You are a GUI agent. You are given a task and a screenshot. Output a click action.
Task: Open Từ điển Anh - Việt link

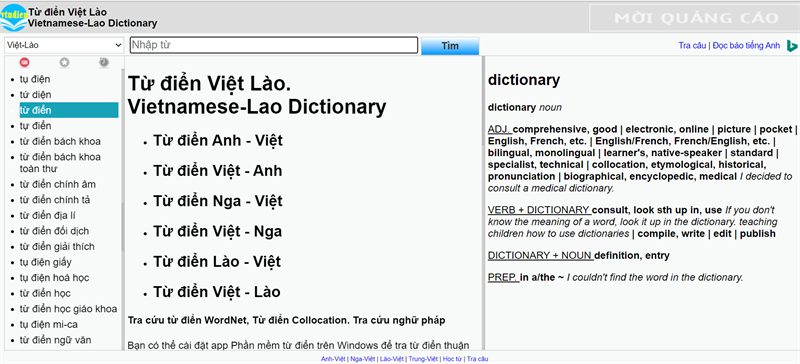[x=218, y=140]
